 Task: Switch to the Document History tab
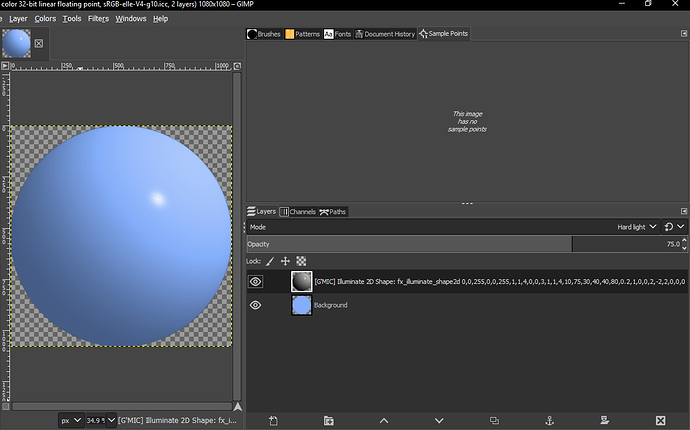[384, 34]
